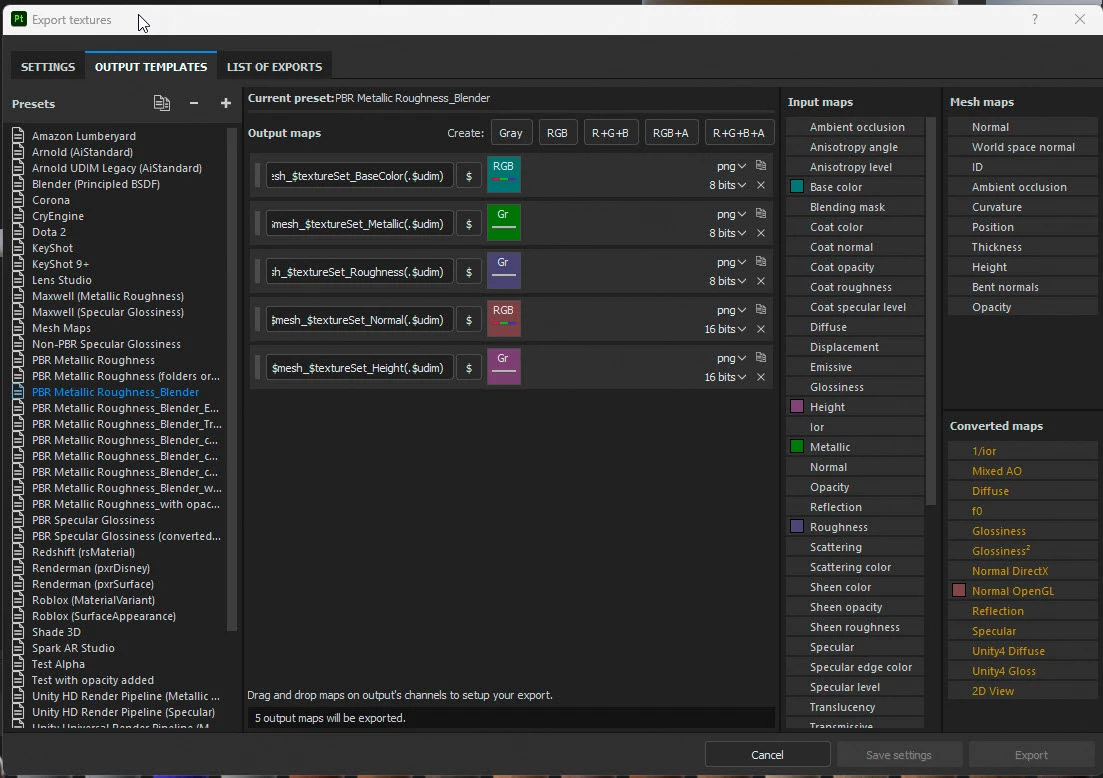Select the Normal DirectX converted map
Image resolution: width=1103 pixels, height=778 pixels.
[1023, 571]
